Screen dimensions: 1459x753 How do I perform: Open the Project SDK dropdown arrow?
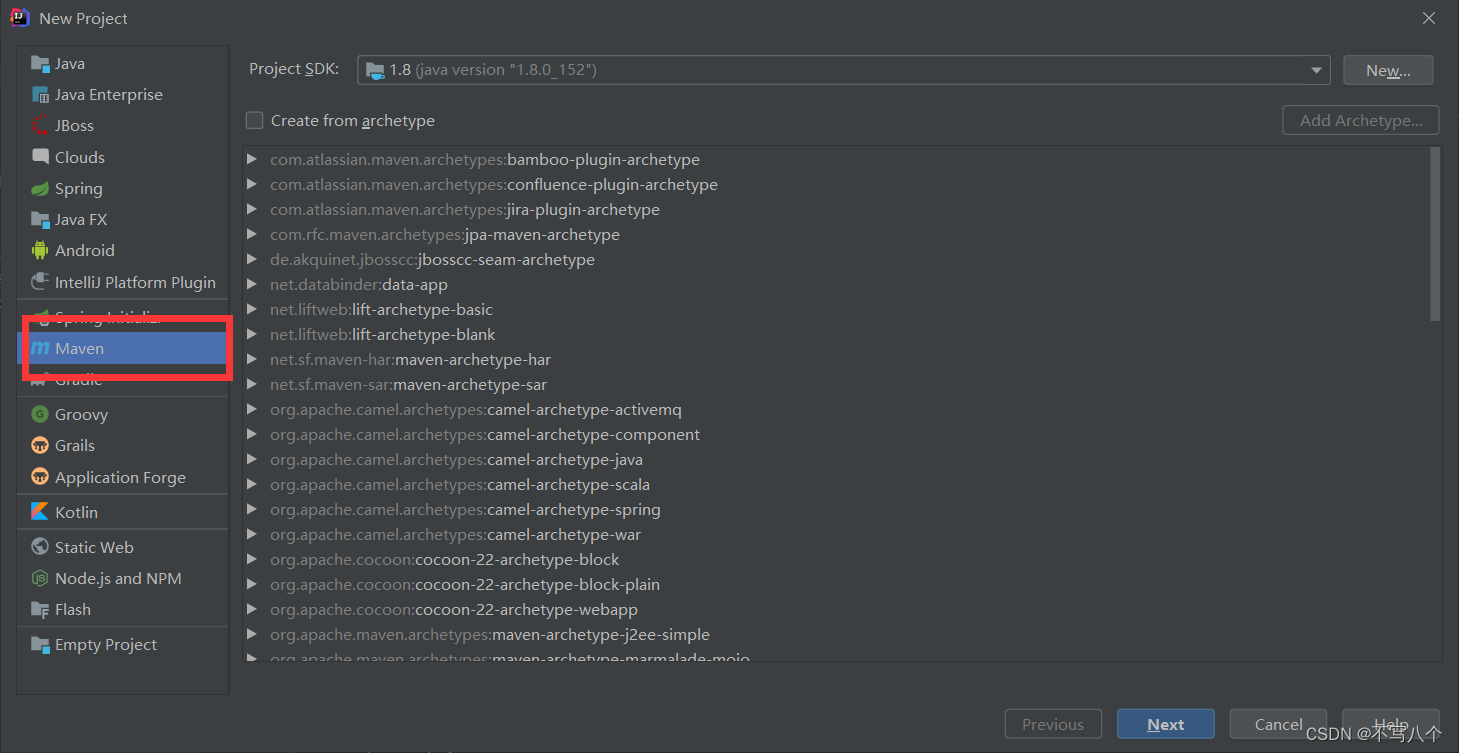(x=1316, y=70)
